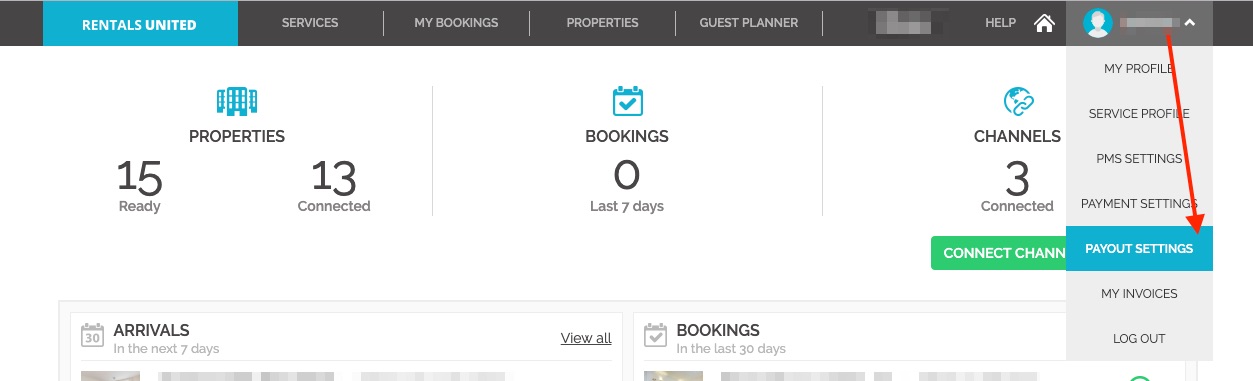Click the home icon in top bar

point(1044,23)
